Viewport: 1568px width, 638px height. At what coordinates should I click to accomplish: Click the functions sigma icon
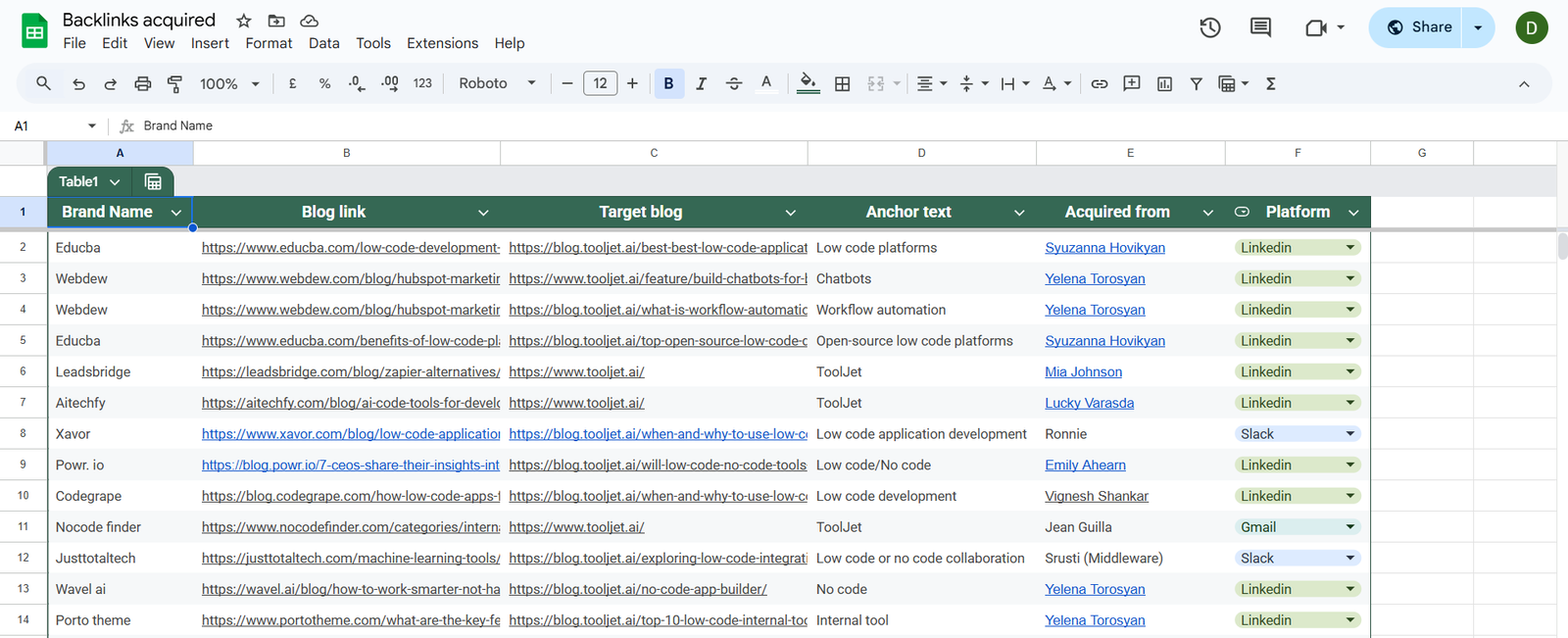click(x=1270, y=84)
